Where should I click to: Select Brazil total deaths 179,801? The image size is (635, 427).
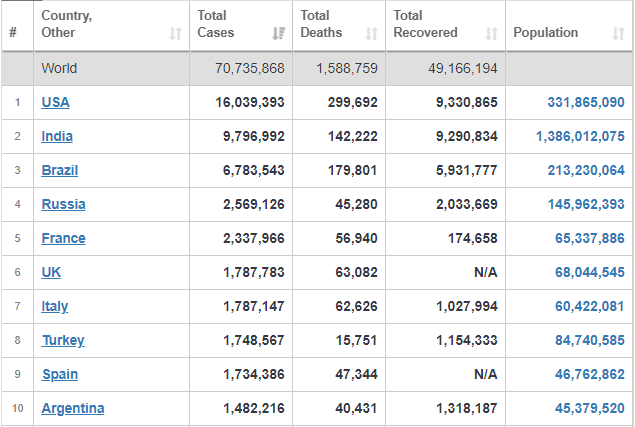(x=352, y=170)
